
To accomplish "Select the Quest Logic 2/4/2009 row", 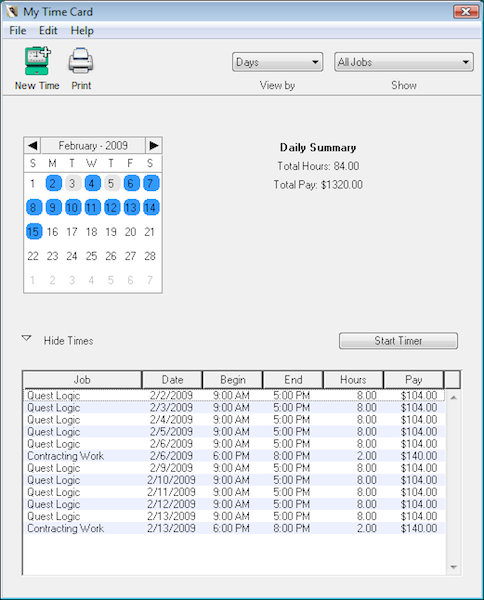I will pyautogui.click(x=234, y=420).
